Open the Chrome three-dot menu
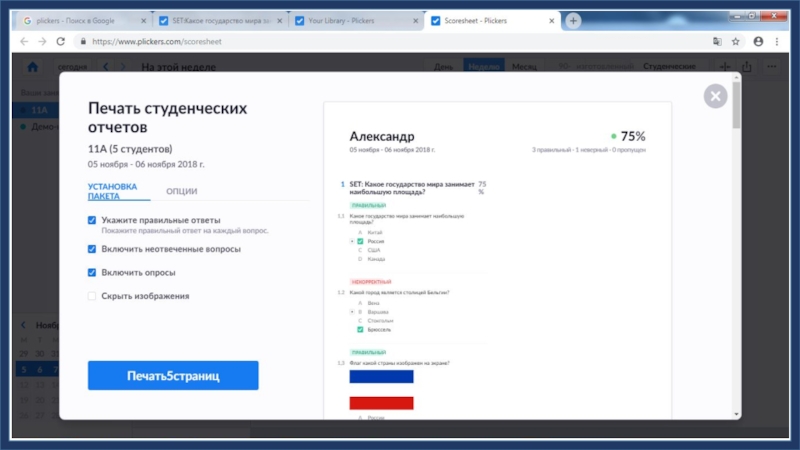 (x=776, y=42)
